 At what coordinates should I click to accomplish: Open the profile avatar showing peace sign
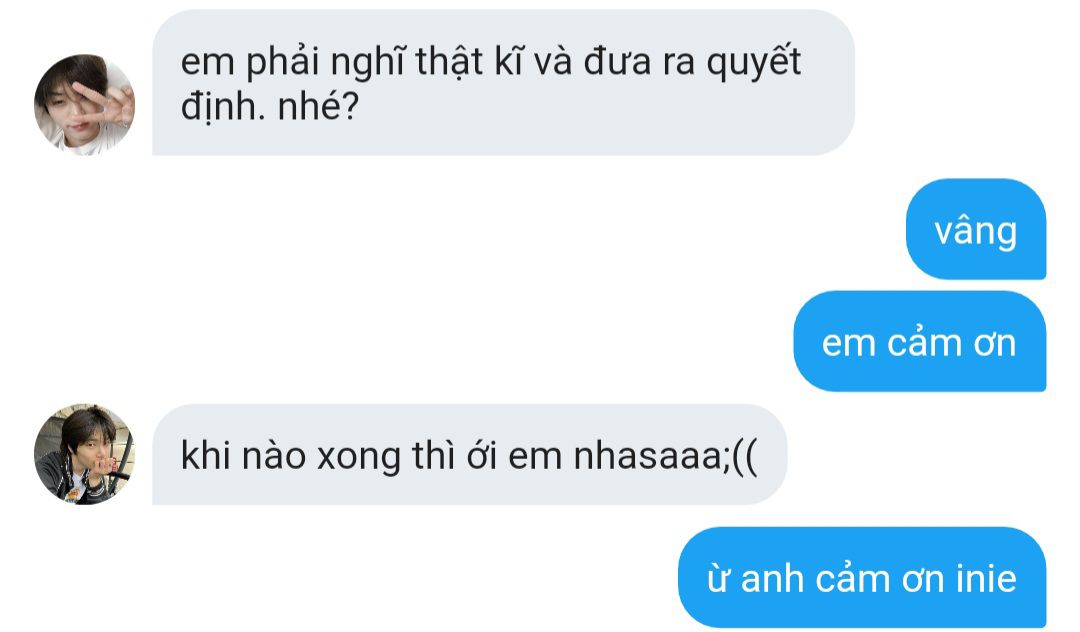pyautogui.click(x=85, y=105)
